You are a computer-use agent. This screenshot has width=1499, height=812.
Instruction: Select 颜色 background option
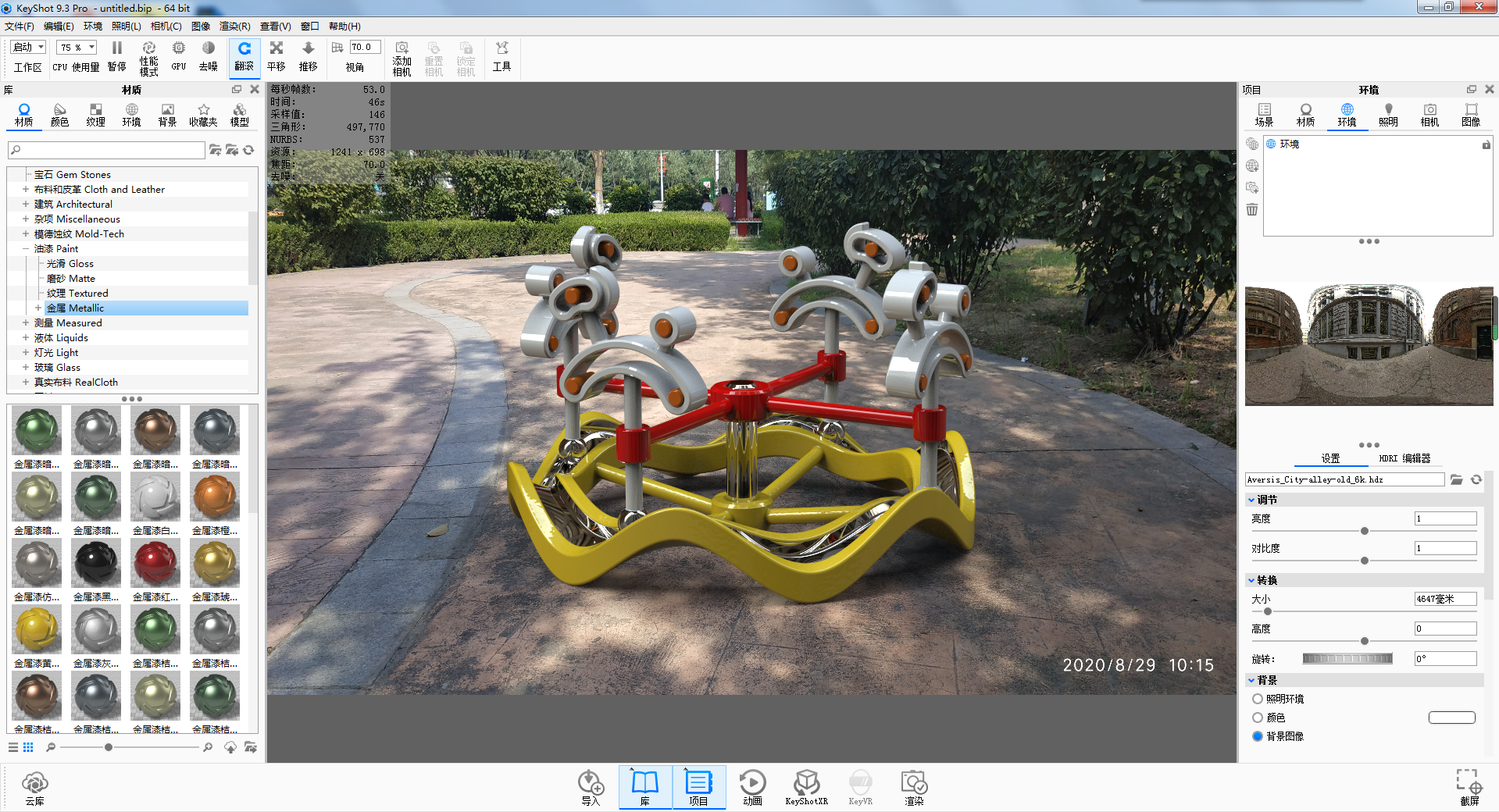coord(1258,718)
